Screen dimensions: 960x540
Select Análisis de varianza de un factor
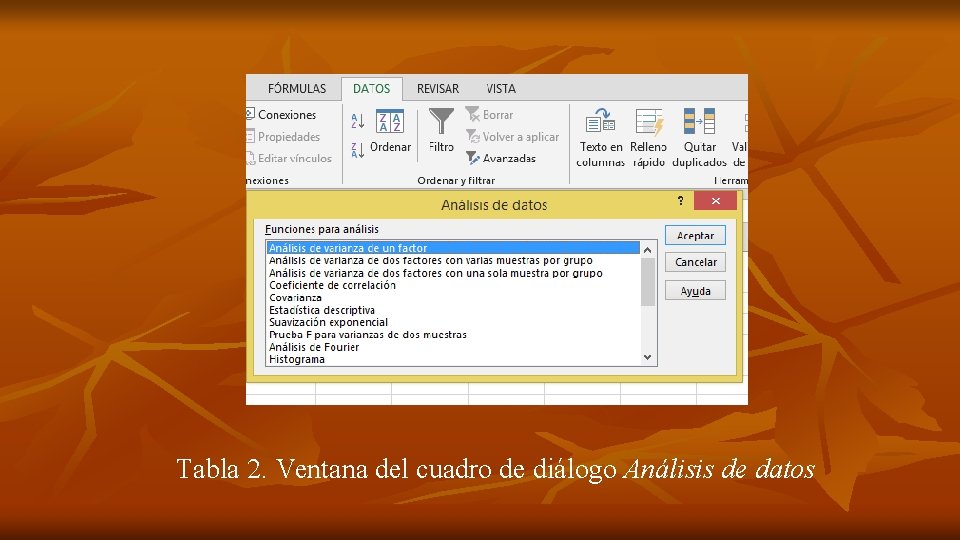[x=453, y=248]
